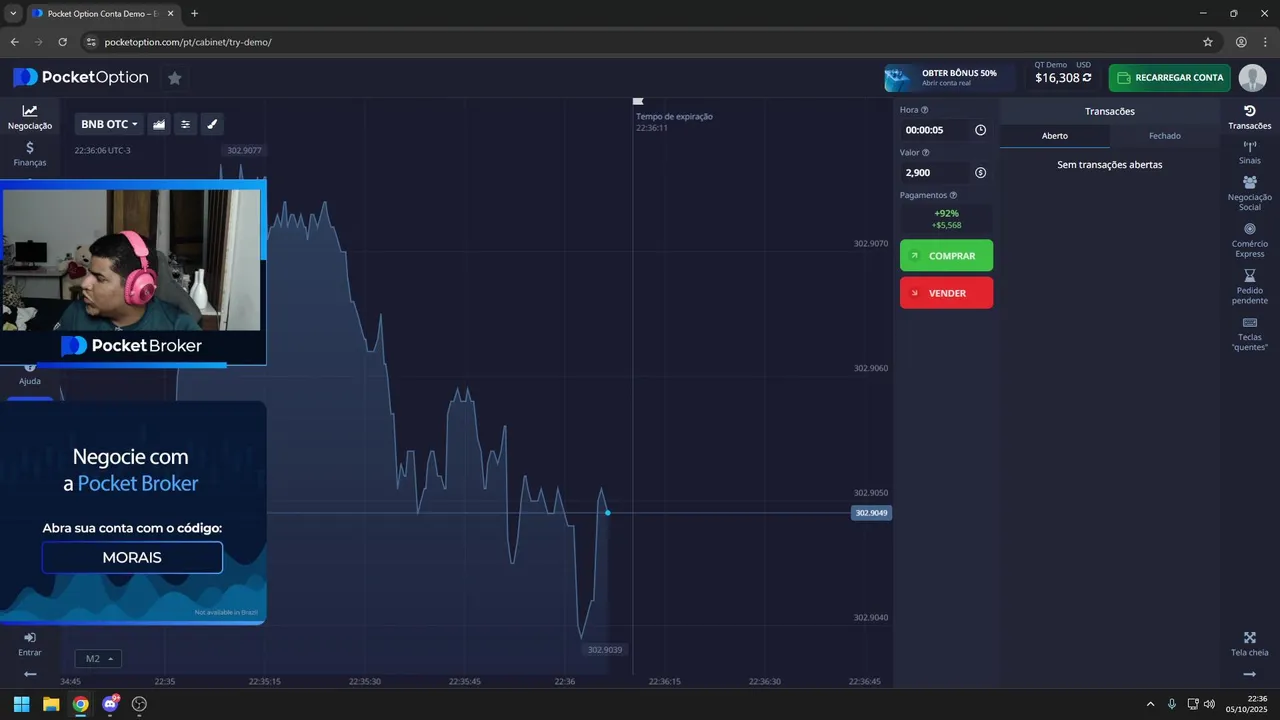Click Pagamentos help question icon
Screen dimensions: 1280x720
coord(953,196)
